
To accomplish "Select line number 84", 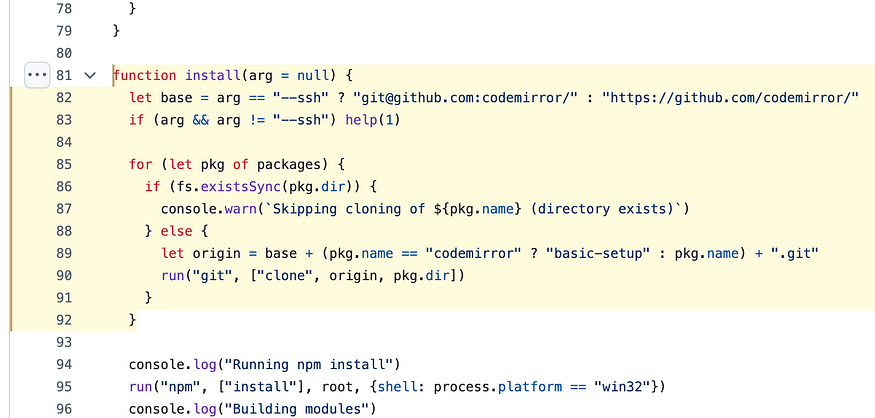I will click(x=64, y=142).
